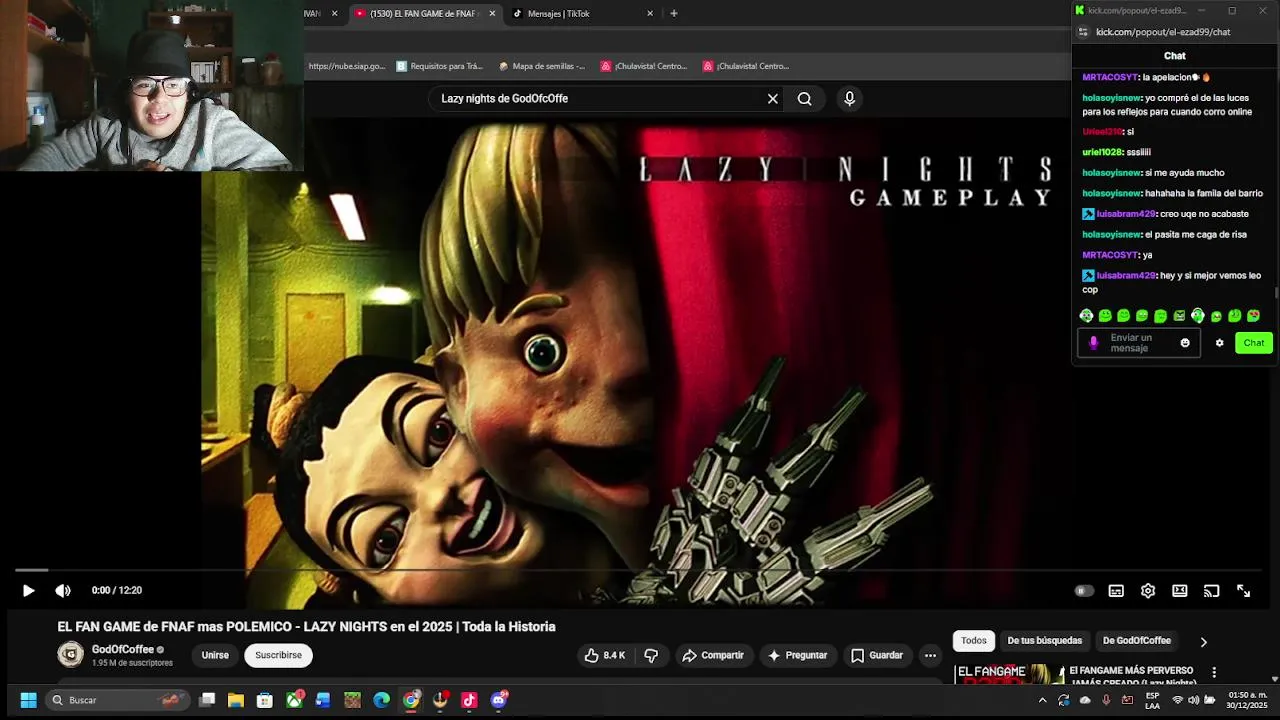Select the first headphone green emote
The height and width of the screenshot is (720, 1280).
(x=1086, y=316)
